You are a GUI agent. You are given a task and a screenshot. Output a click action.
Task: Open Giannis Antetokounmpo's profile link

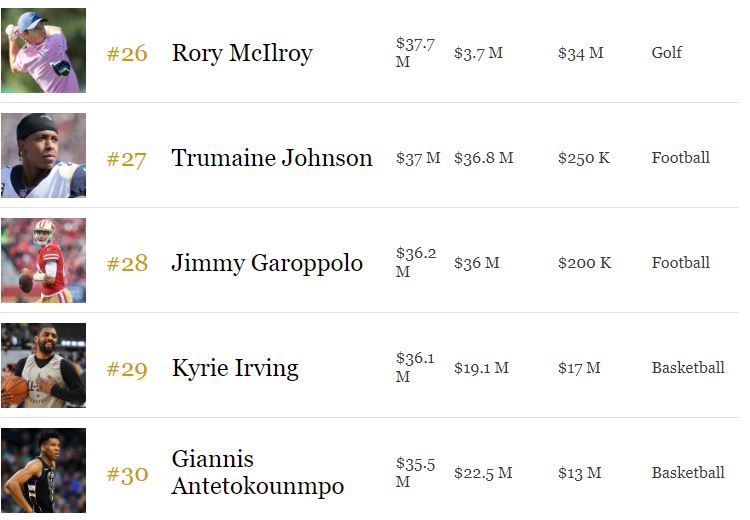click(x=258, y=473)
